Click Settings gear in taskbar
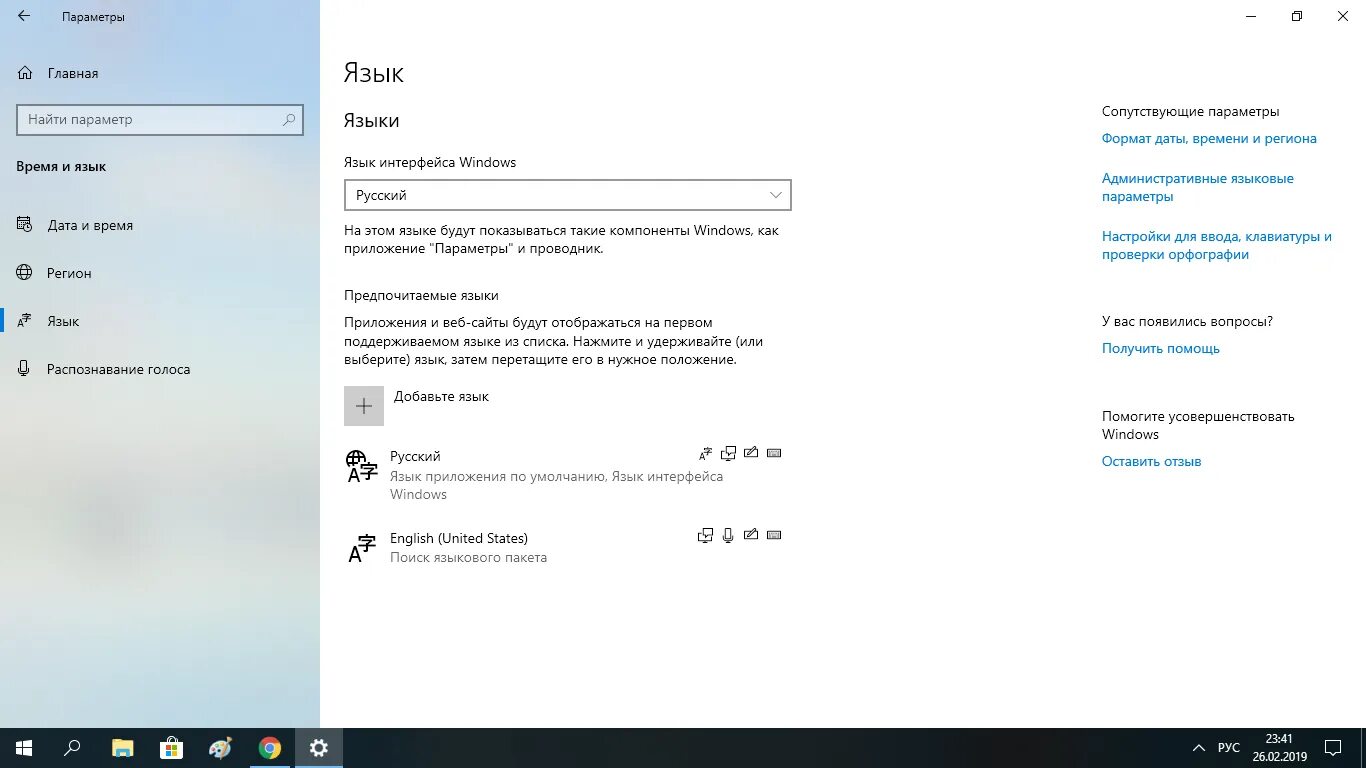Viewport: 1366px width, 768px height. coord(318,748)
